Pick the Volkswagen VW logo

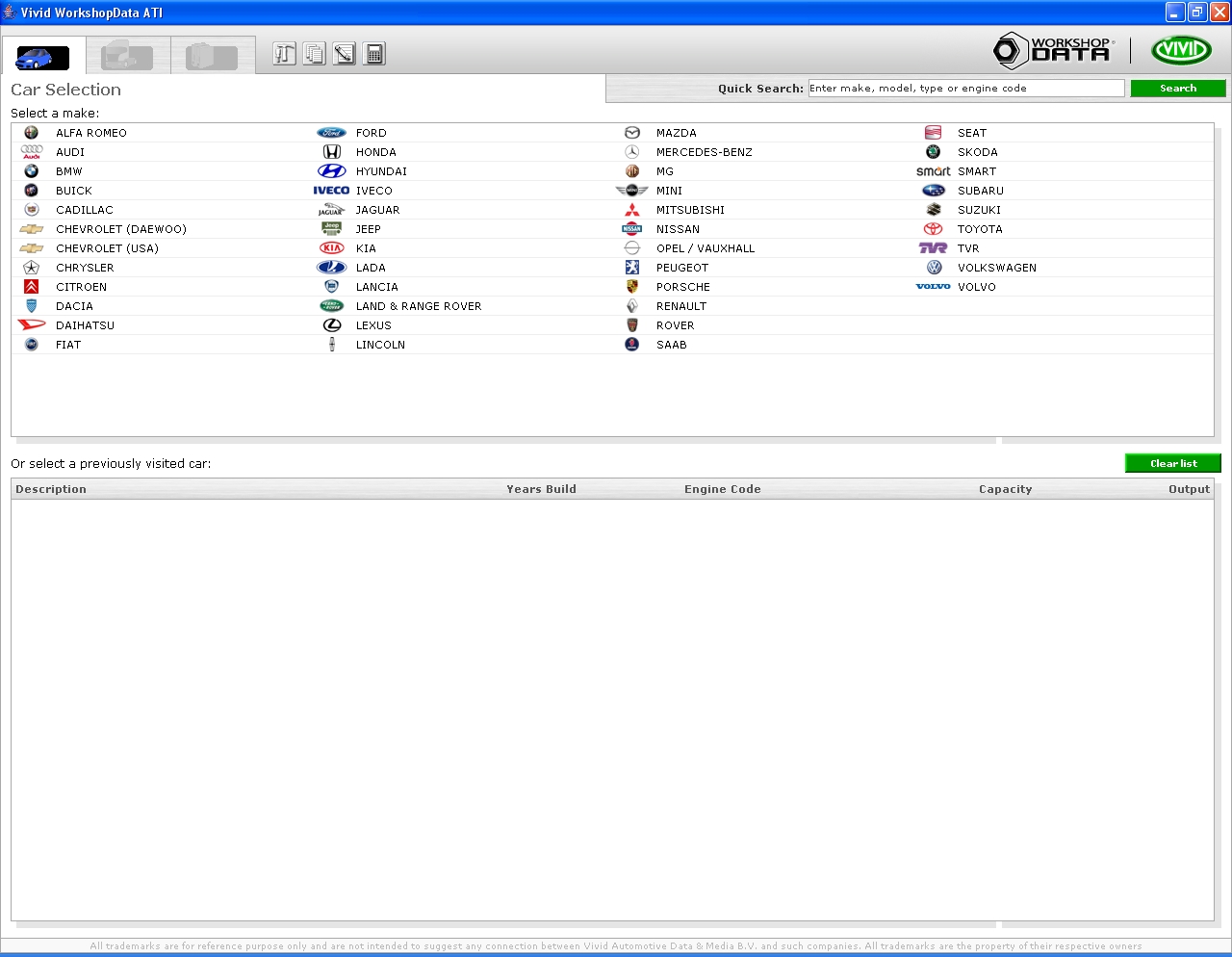point(934,268)
